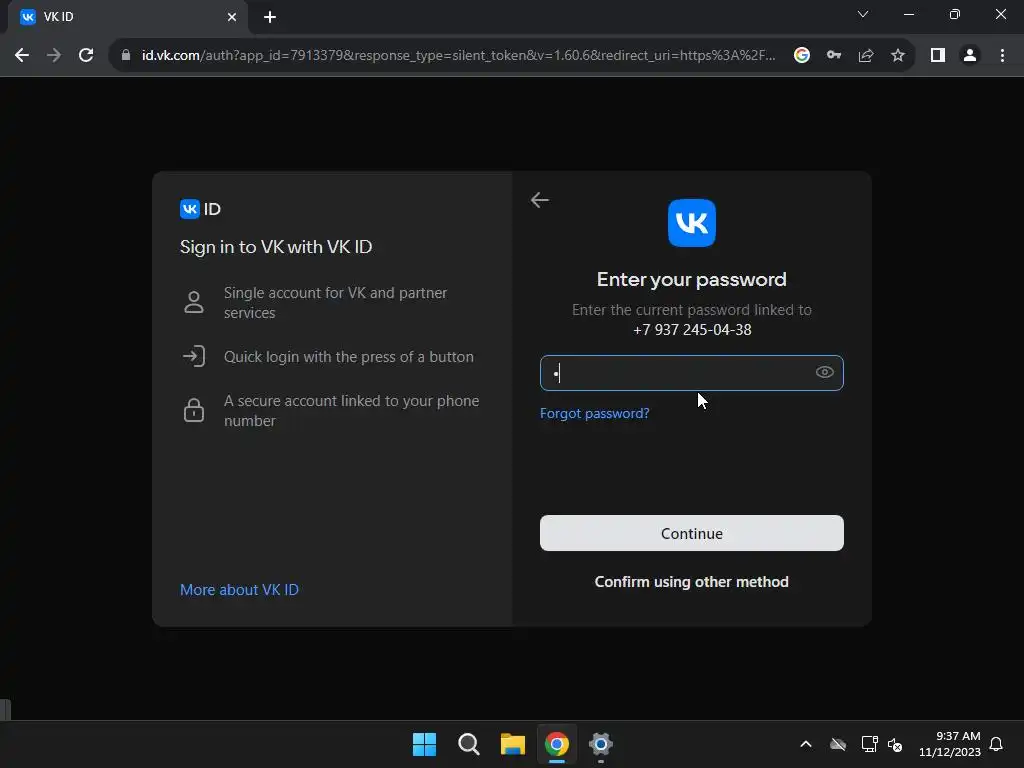Open File Explorer from the taskbar

click(513, 744)
